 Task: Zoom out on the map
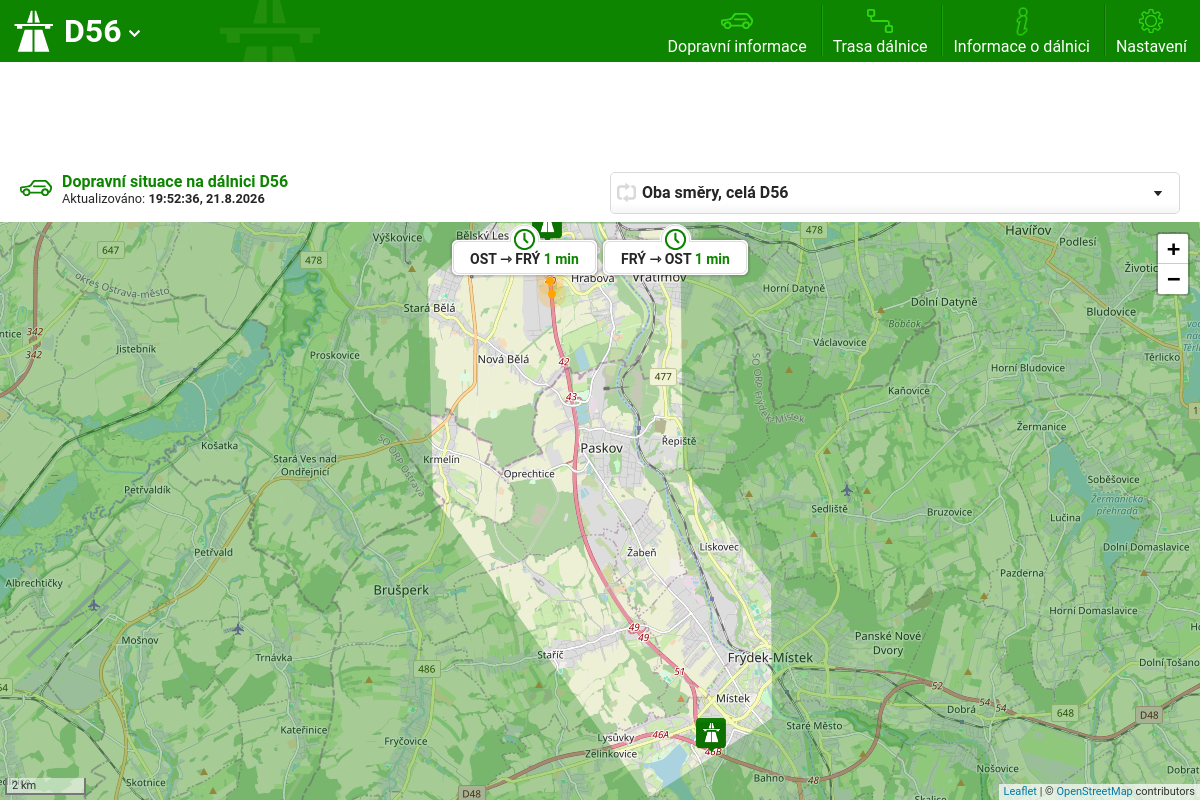(x=1173, y=279)
